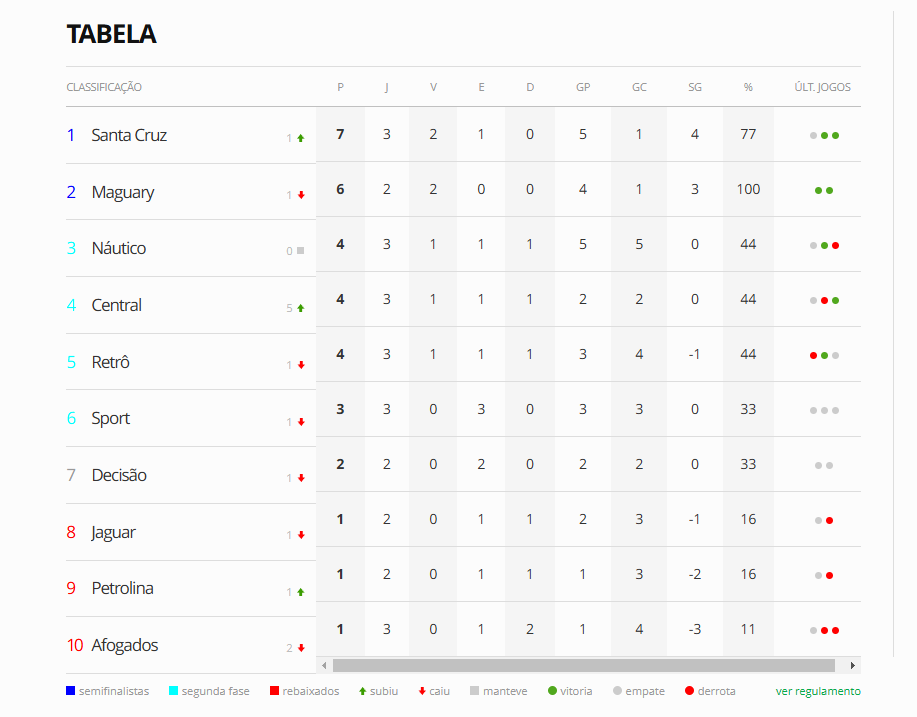The height and width of the screenshot is (717, 917).
Task: Click the green up arrow beside Santa Cruz
Action: 301,138
